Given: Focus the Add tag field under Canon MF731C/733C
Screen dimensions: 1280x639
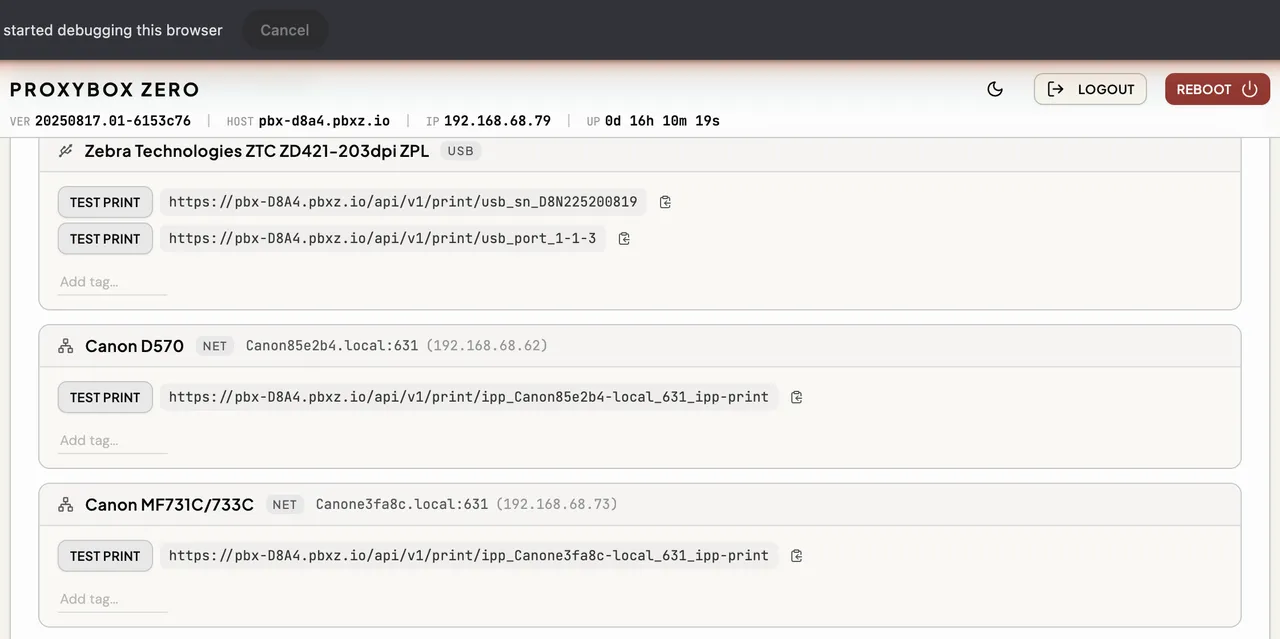Looking at the screenshot, I should tap(112, 600).
